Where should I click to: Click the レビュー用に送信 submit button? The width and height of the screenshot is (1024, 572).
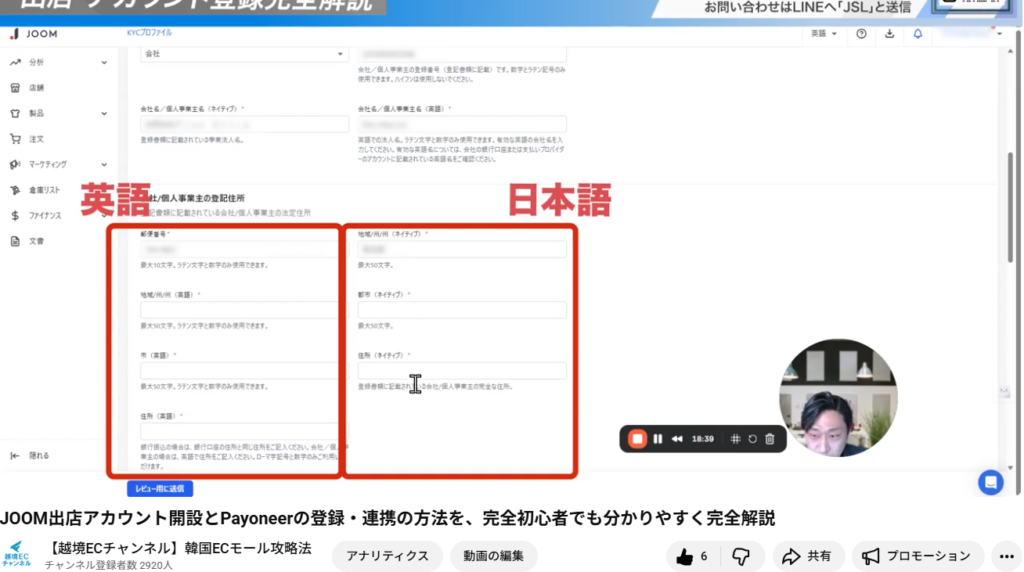tap(160, 489)
